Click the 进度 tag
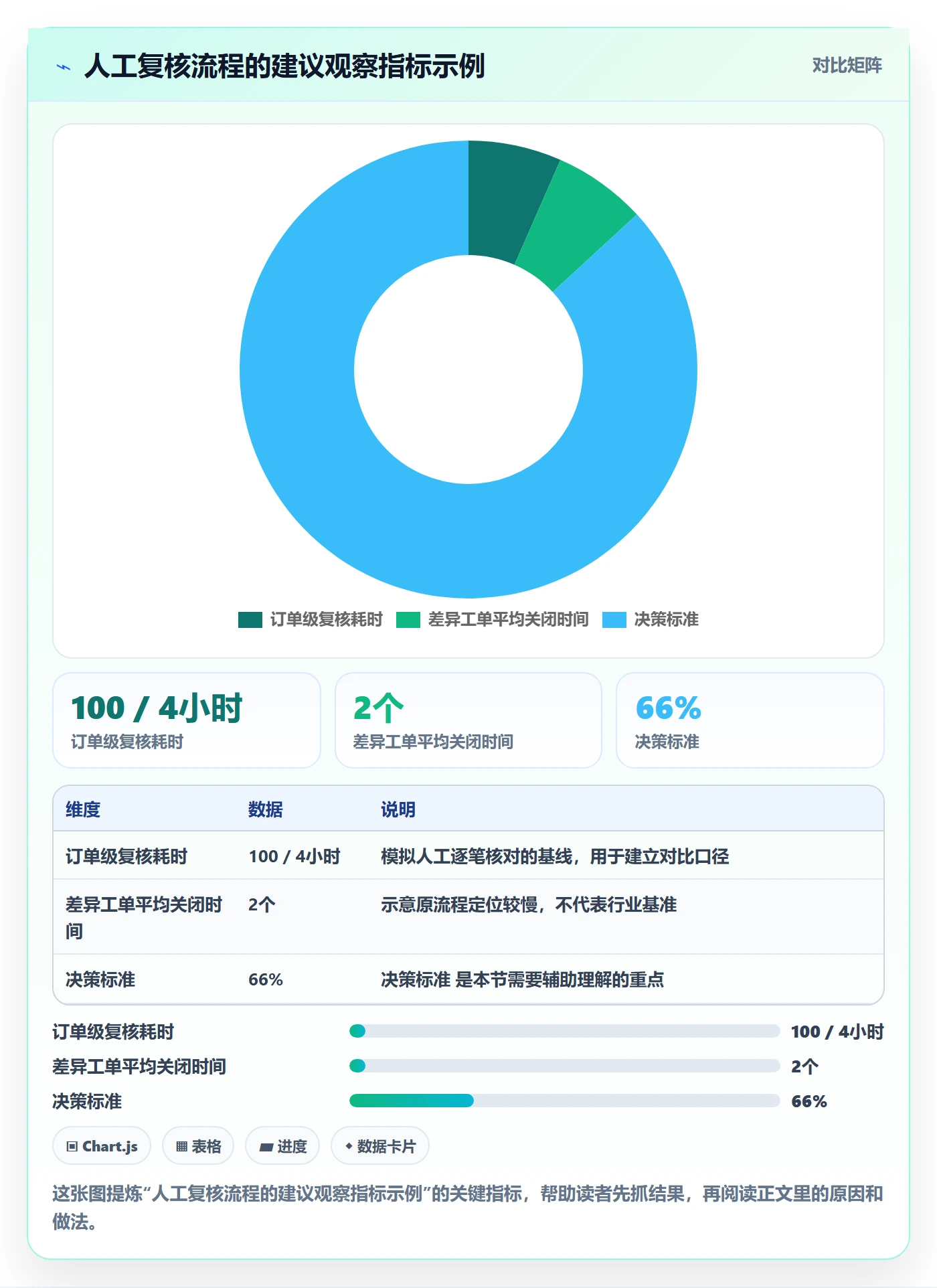Image resolution: width=937 pixels, height=1288 pixels. (x=282, y=1146)
